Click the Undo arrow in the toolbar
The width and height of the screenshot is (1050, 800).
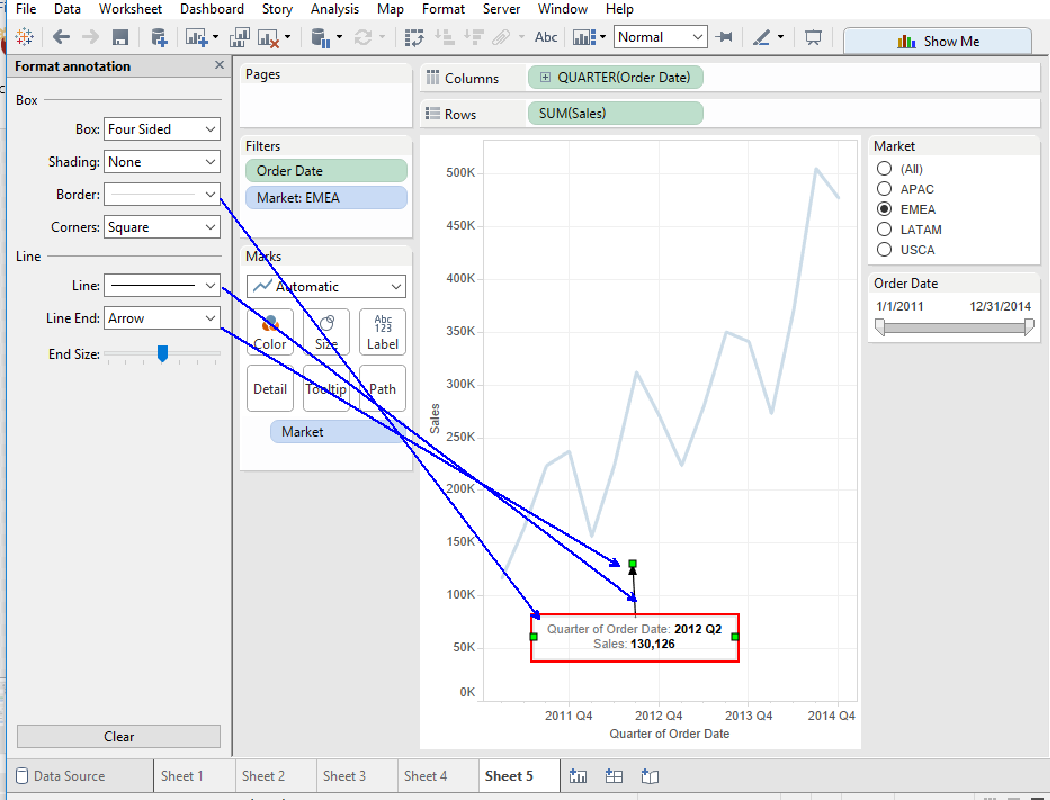(61, 37)
